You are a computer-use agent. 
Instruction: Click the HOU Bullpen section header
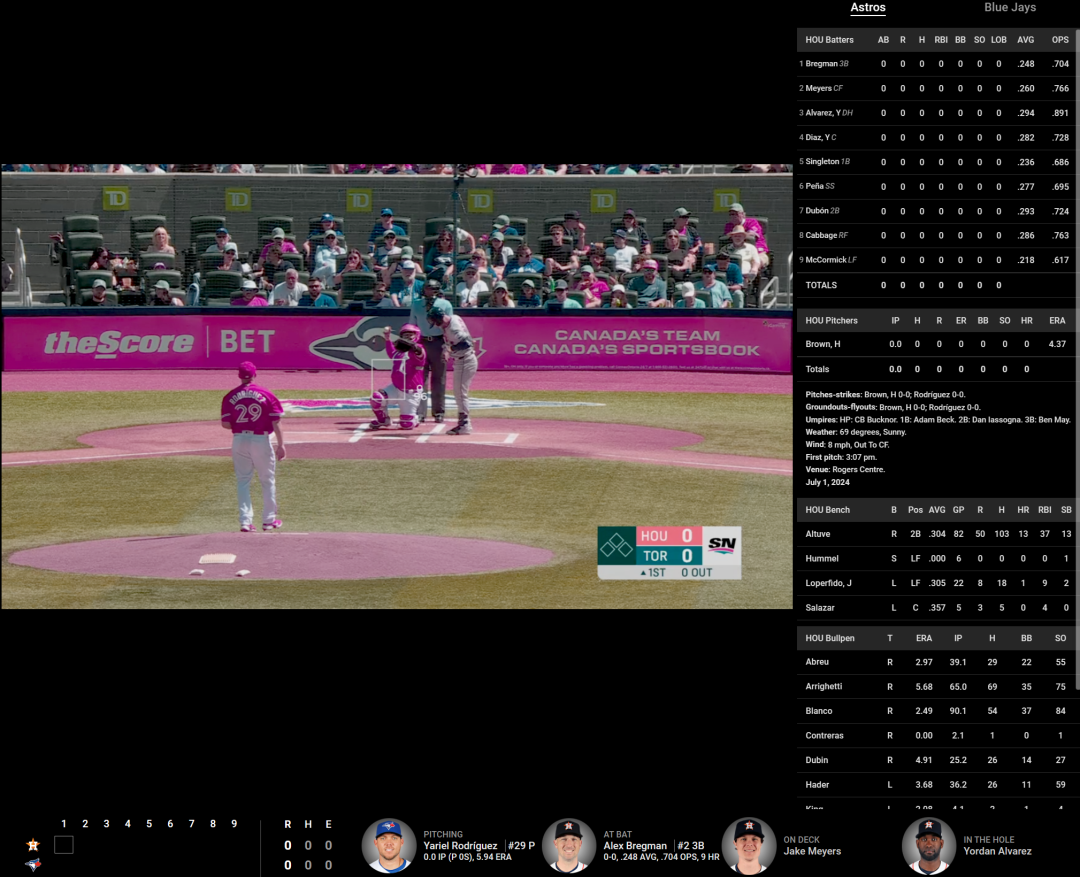(x=829, y=638)
